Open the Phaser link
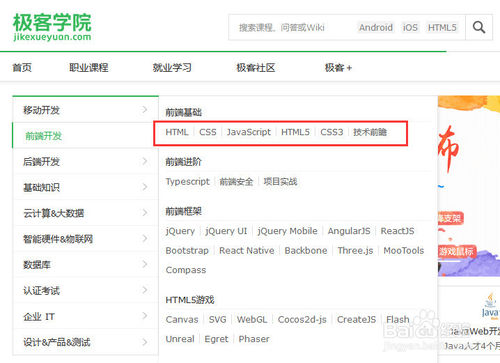500x363 pixels. coord(254,339)
